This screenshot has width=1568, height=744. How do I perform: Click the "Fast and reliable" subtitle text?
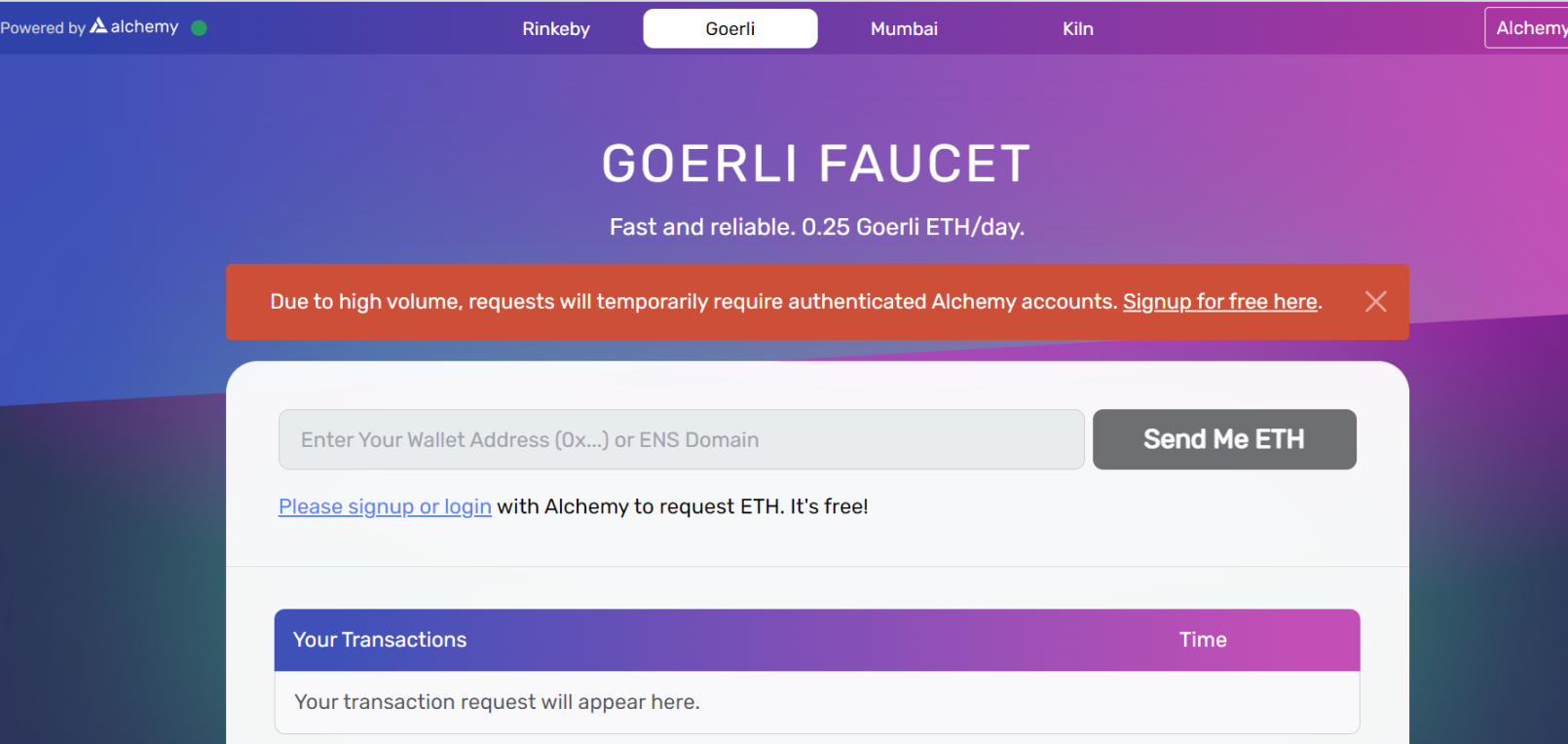click(x=816, y=227)
